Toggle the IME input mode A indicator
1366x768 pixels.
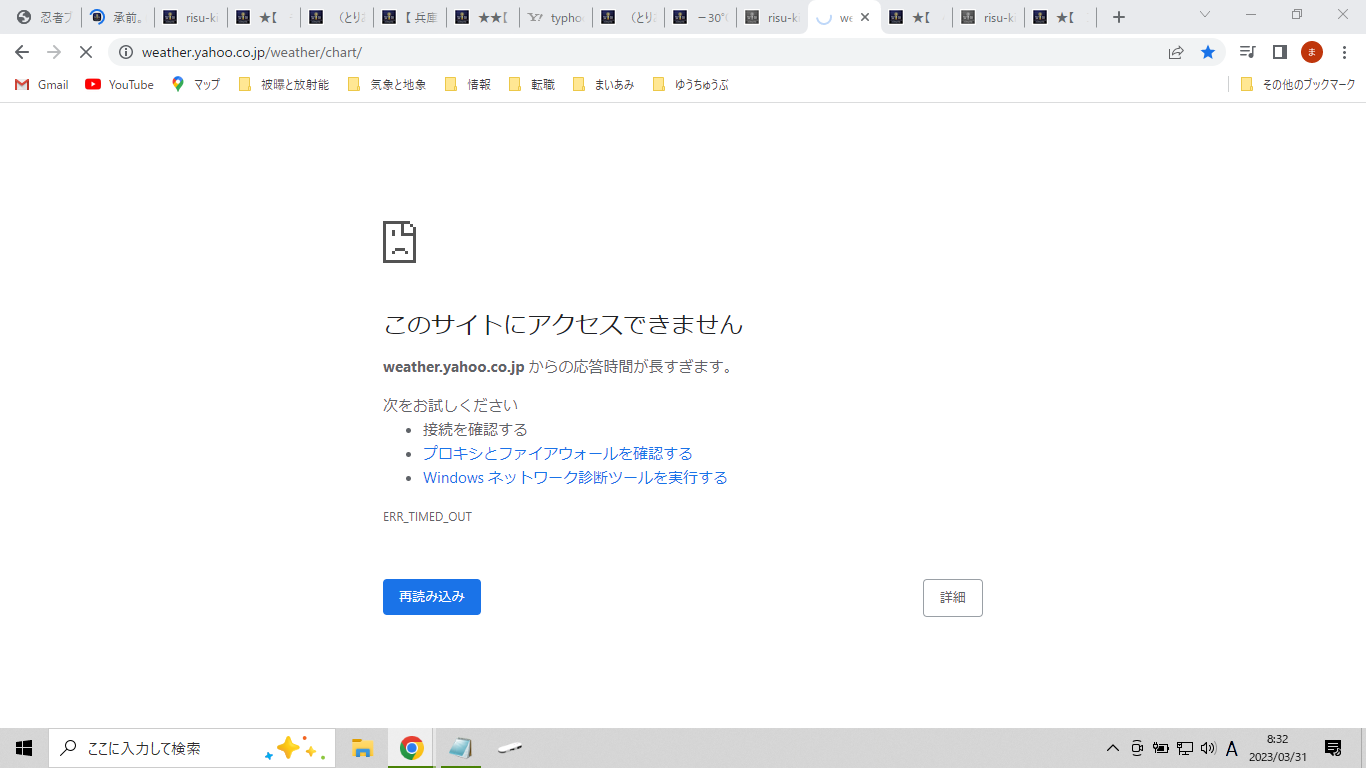click(1232, 748)
